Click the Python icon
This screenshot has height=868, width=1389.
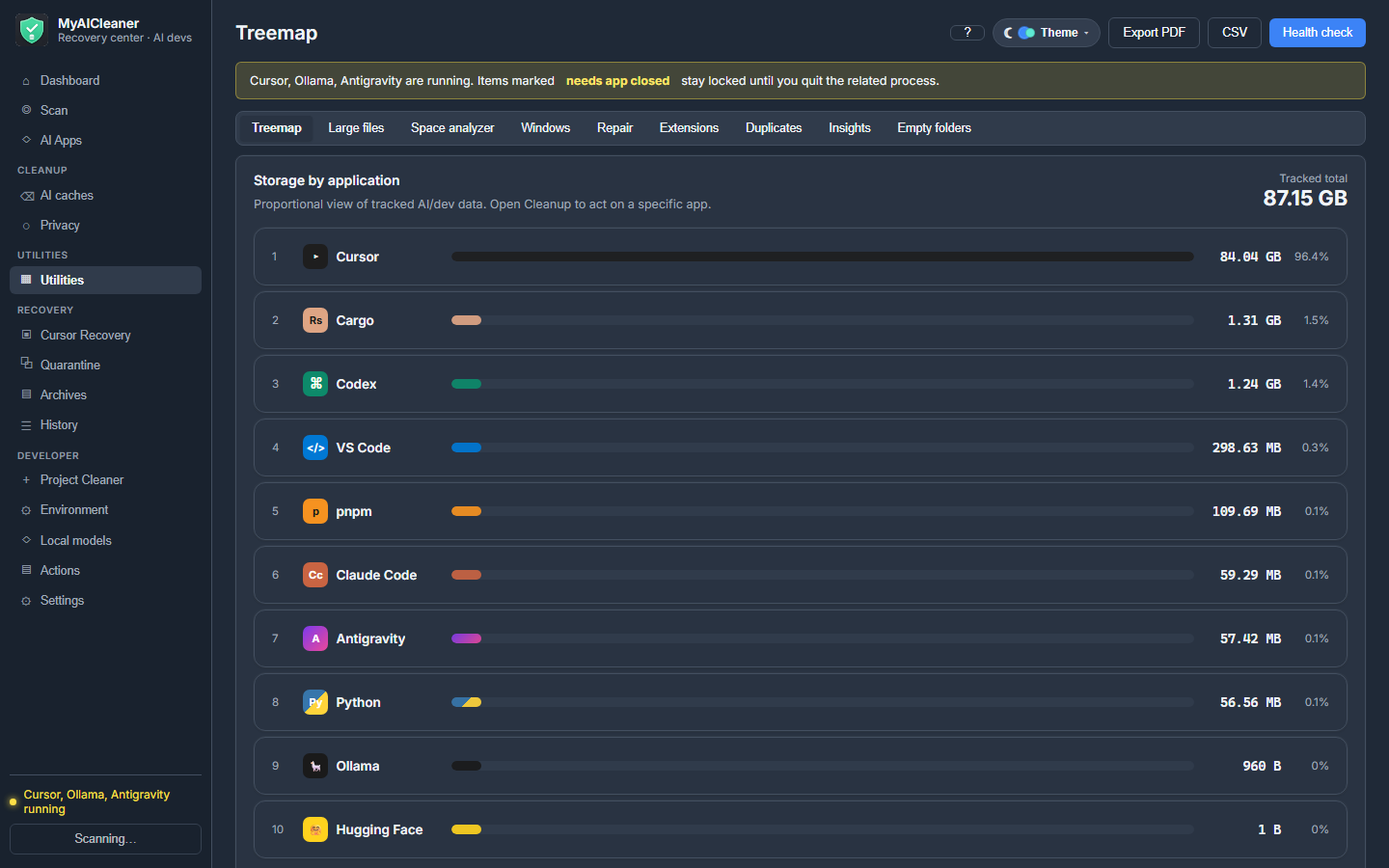315,702
